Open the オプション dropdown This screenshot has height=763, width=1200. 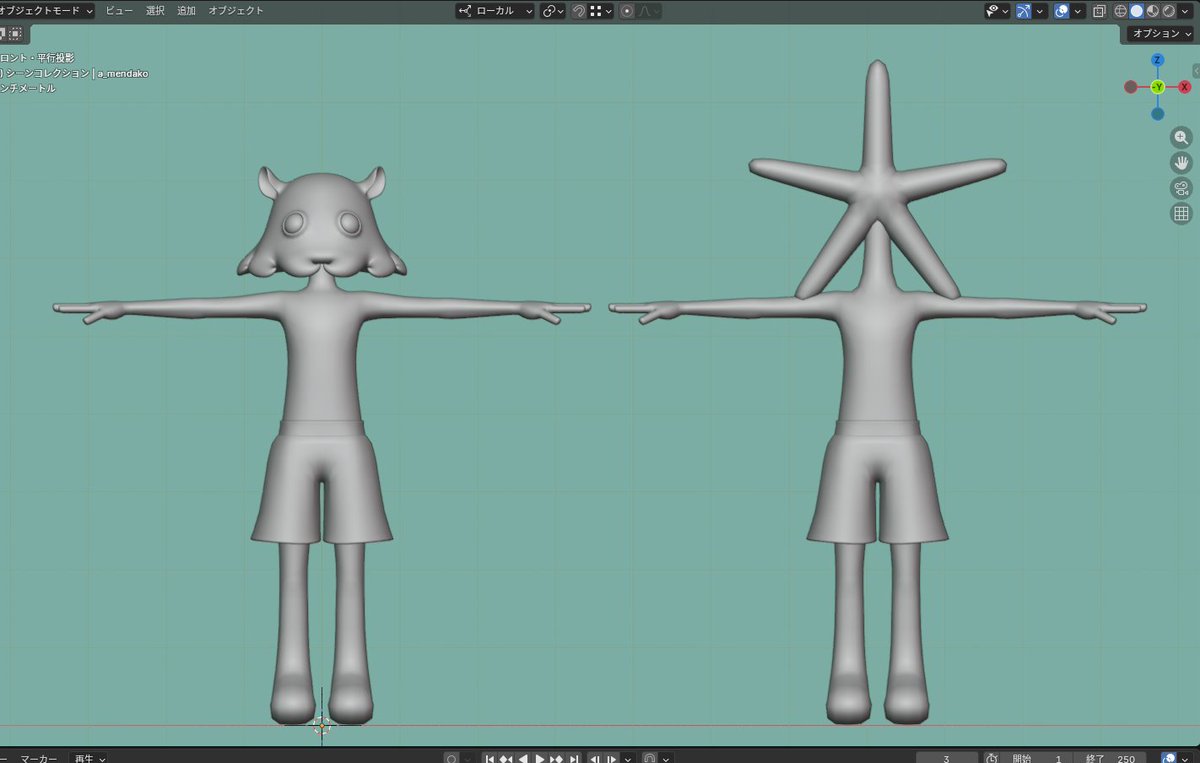1161,33
